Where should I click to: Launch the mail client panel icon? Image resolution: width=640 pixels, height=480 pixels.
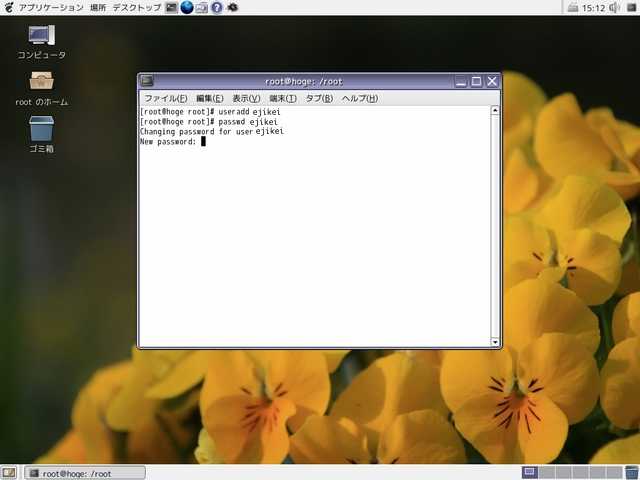[202, 7]
